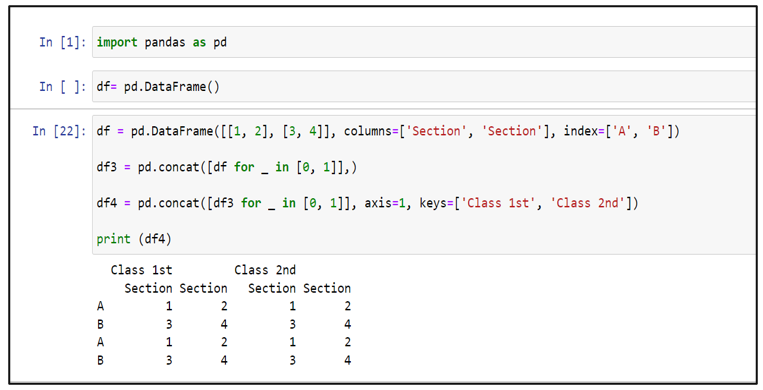Screen dimensions: 763x390
Task: Click the first Section header under Class 2nd
Action: [272, 288]
